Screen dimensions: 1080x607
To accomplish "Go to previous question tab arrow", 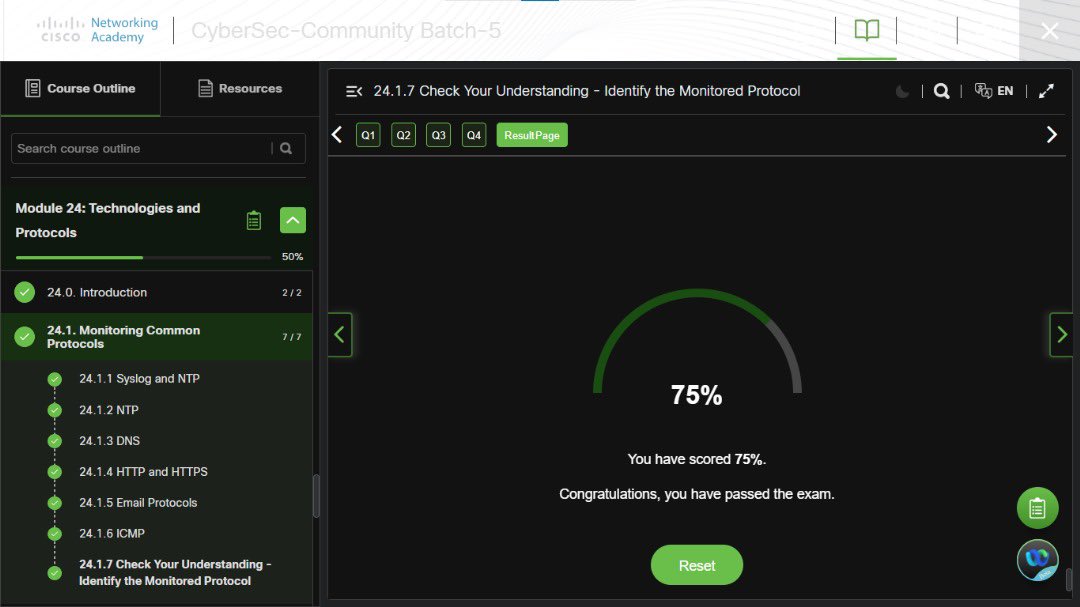I will click(x=337, y=135).
